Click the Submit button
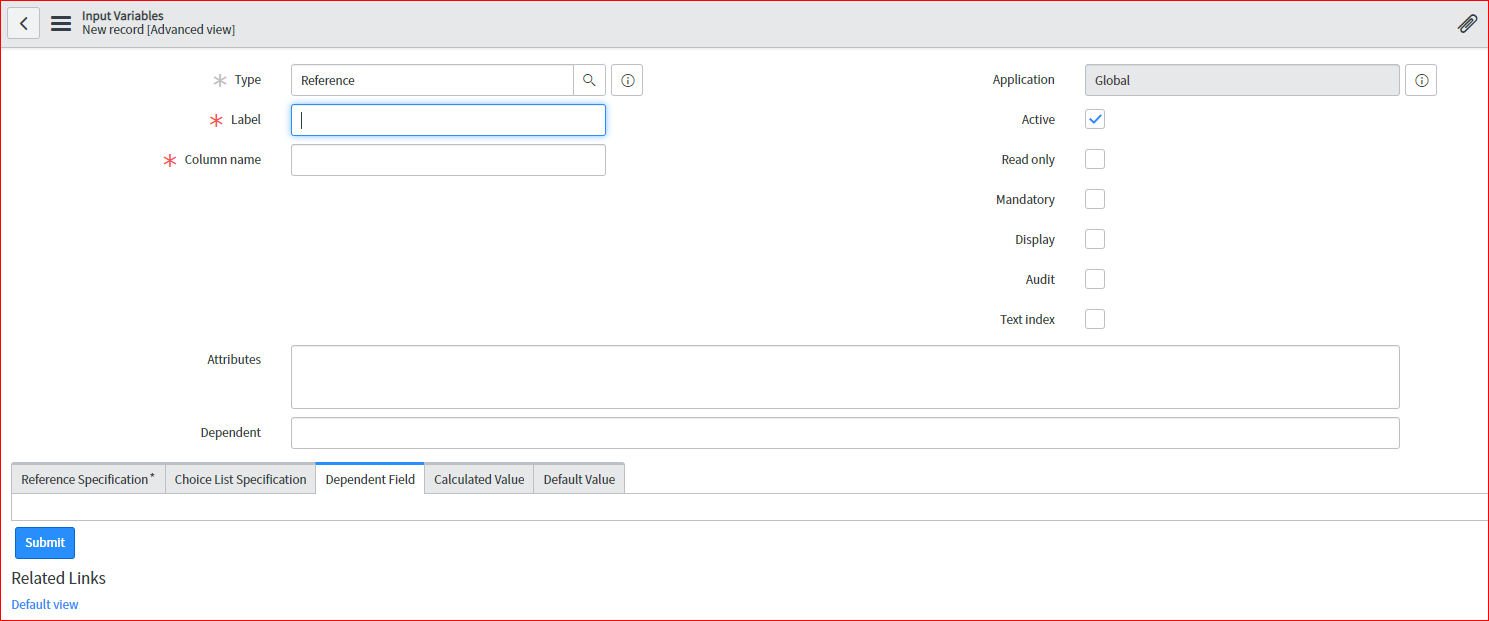Image resolution: width=1489 pixels, height=621 pixels. (x=45, y=542)
